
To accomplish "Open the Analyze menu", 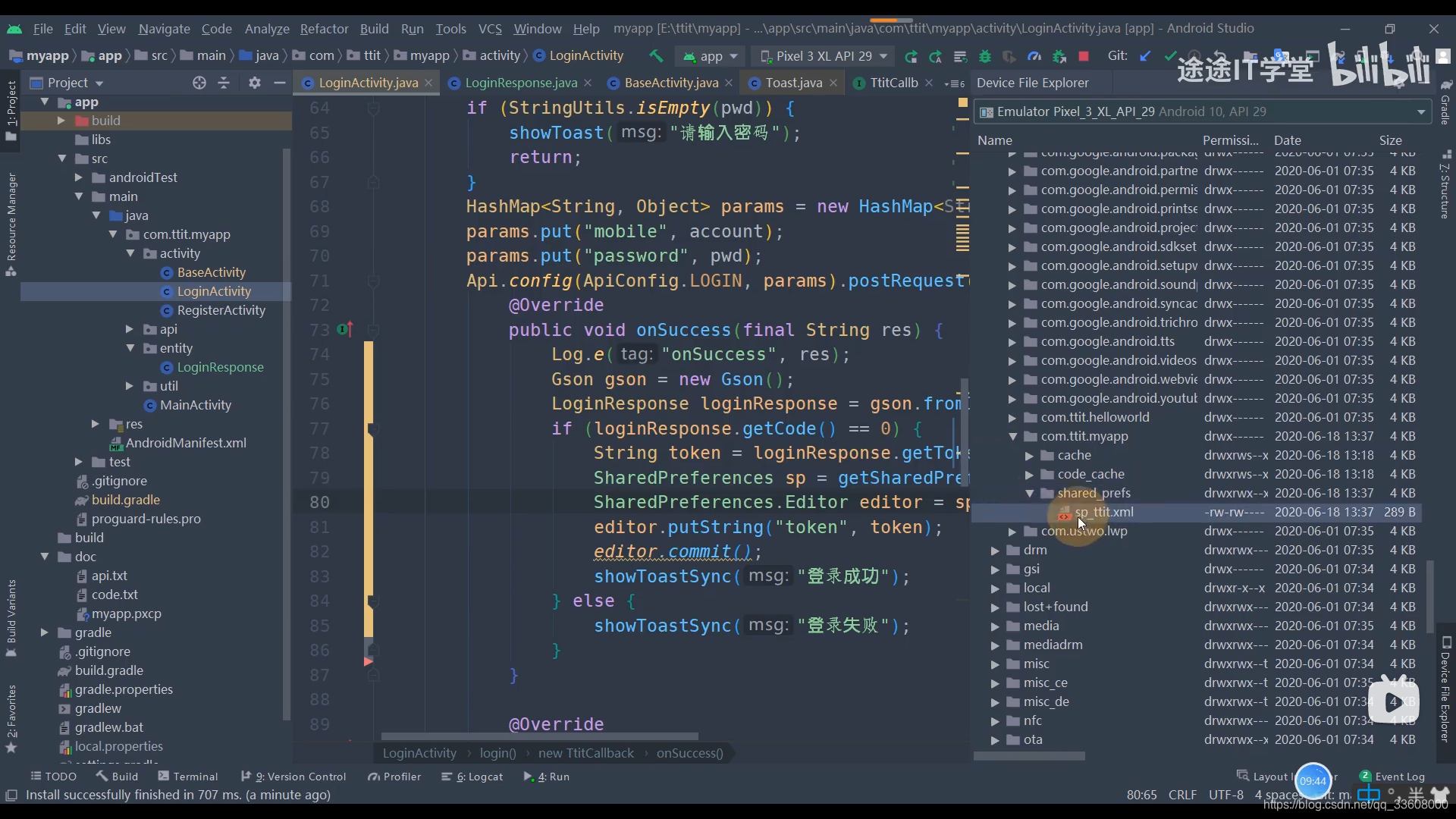I will pos(267,29).
